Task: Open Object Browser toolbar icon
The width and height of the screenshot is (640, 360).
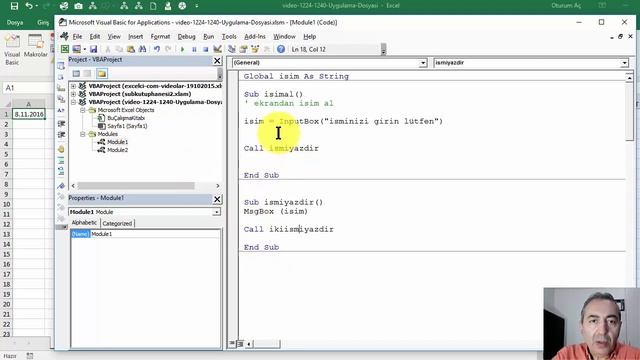Action: [x=255, y=49]
